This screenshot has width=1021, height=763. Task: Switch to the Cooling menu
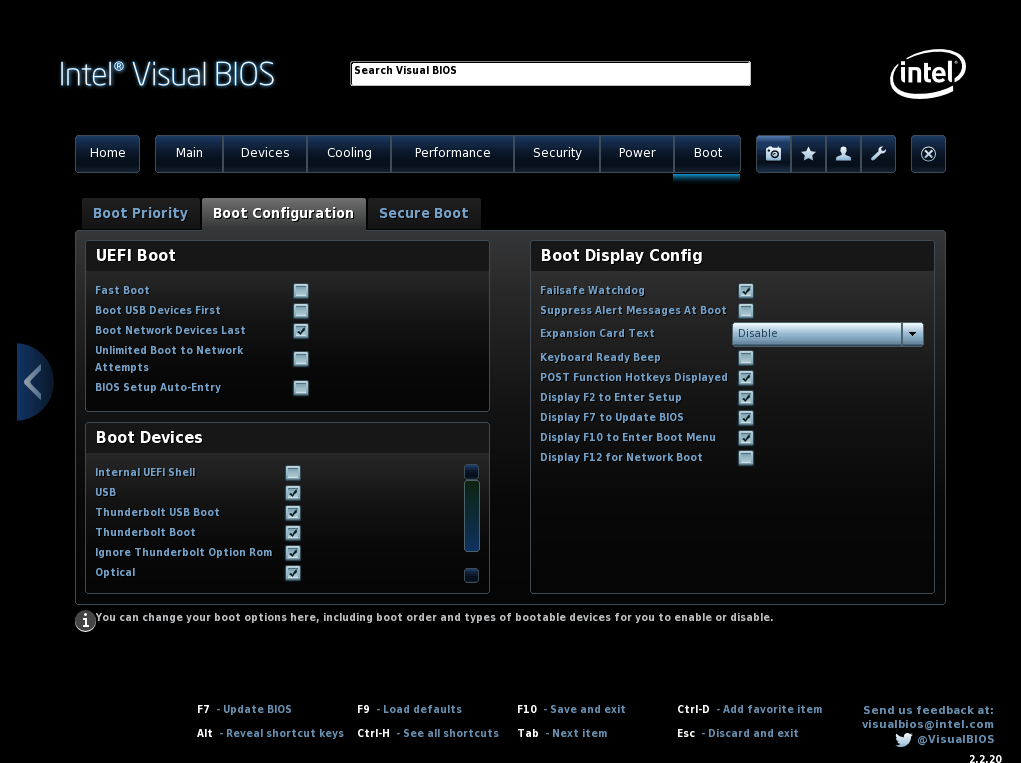pos(349,154)
